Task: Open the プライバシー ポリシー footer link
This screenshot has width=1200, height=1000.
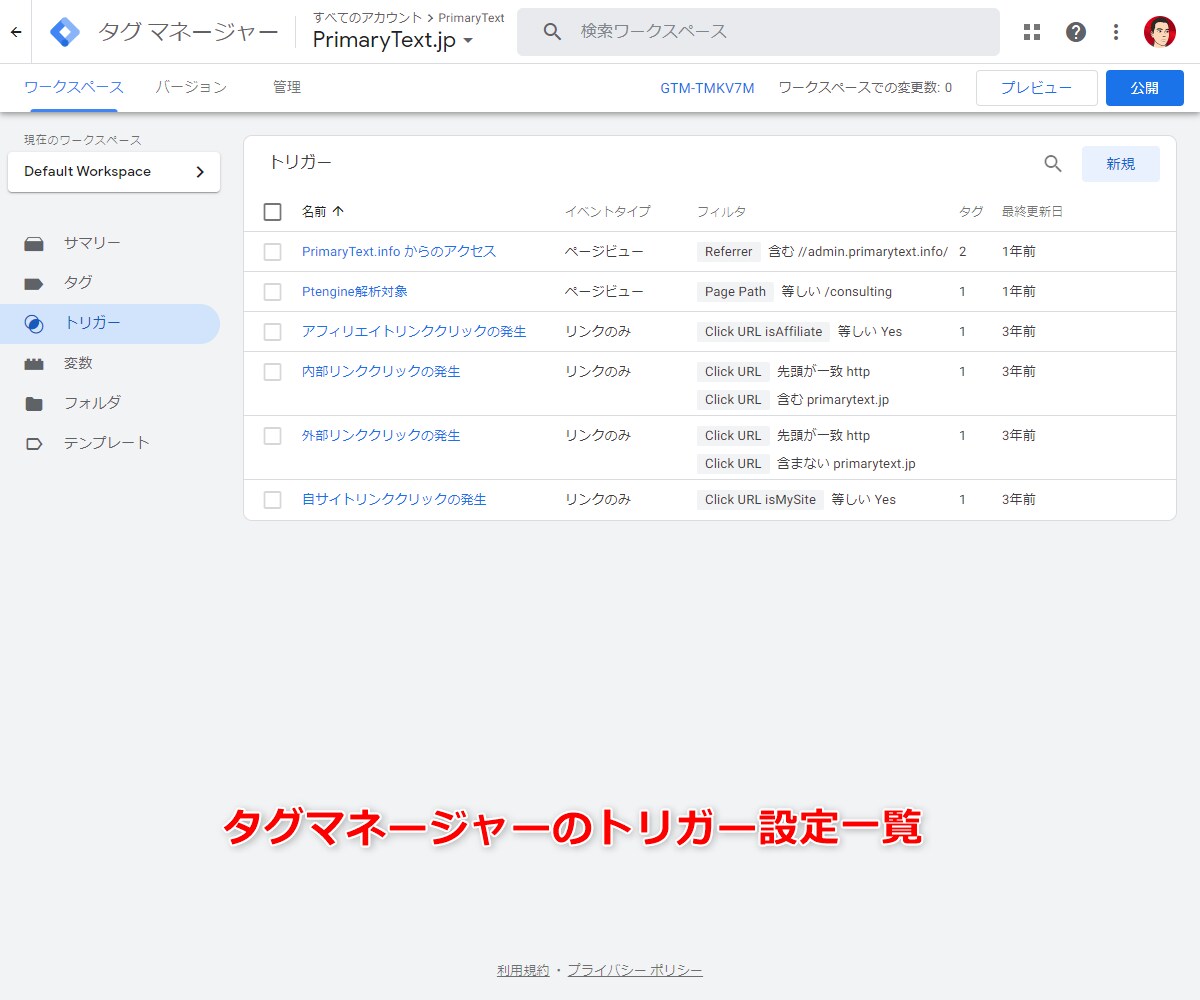Action: [x=635, y=970]
